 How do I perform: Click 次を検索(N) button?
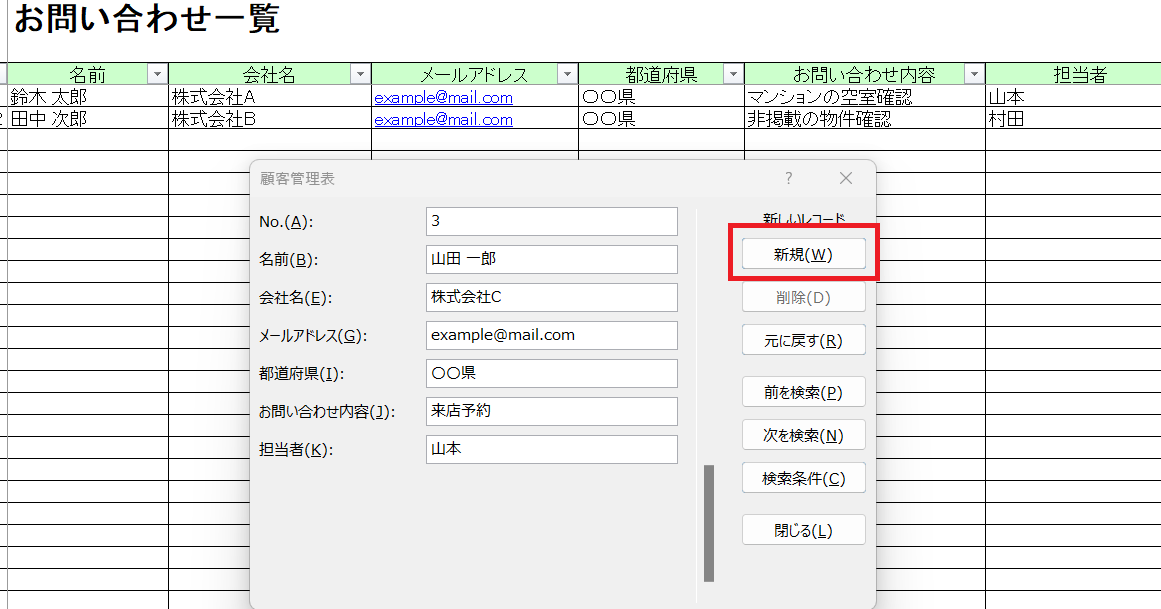pos(803,436)
